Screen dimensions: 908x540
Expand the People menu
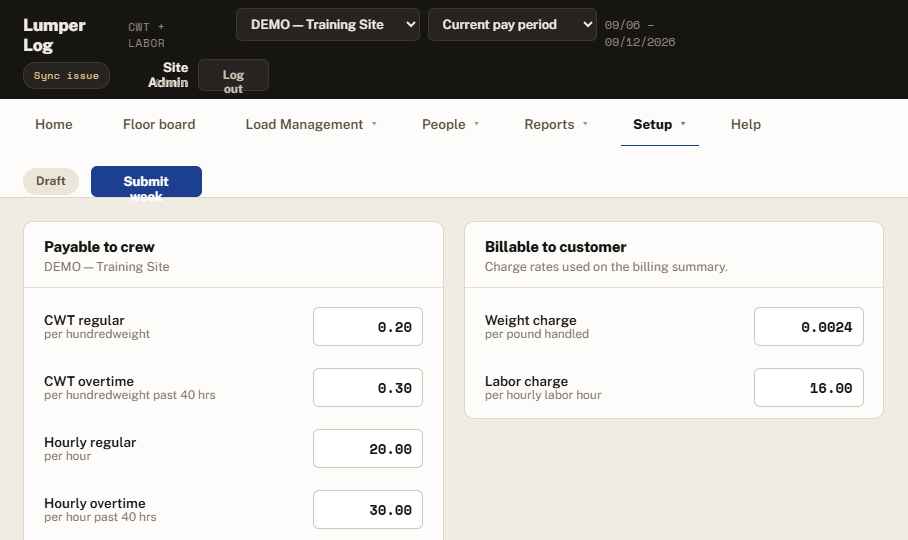[x=451, y=124]
